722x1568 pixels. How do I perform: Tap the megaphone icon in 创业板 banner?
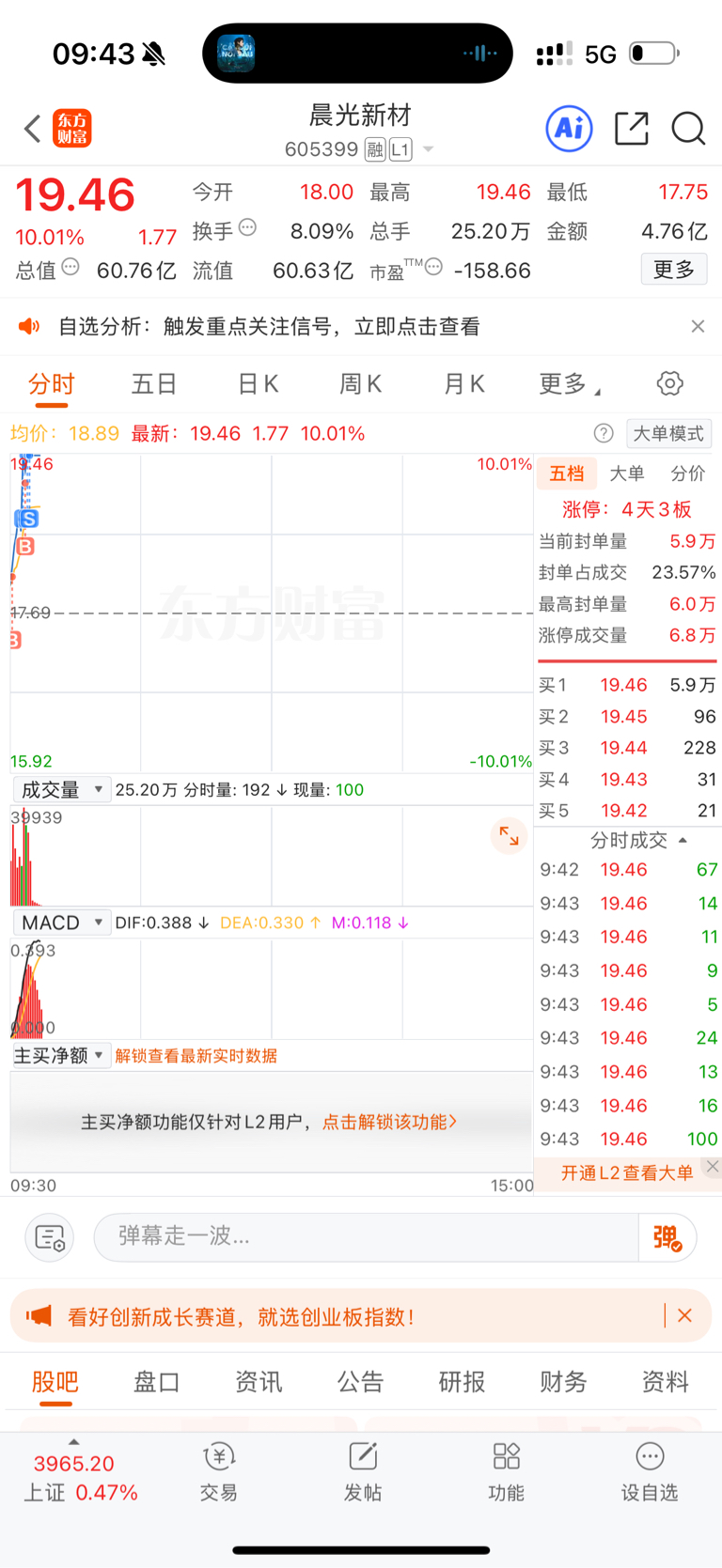[39, 1316]
